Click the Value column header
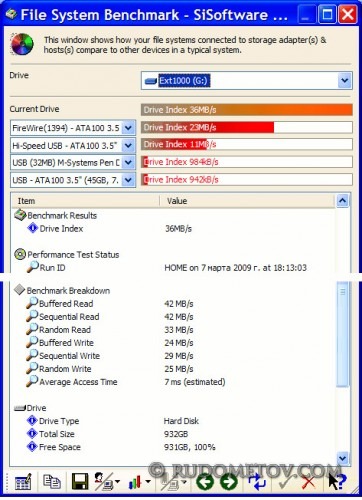 click(x=247, y=201)
